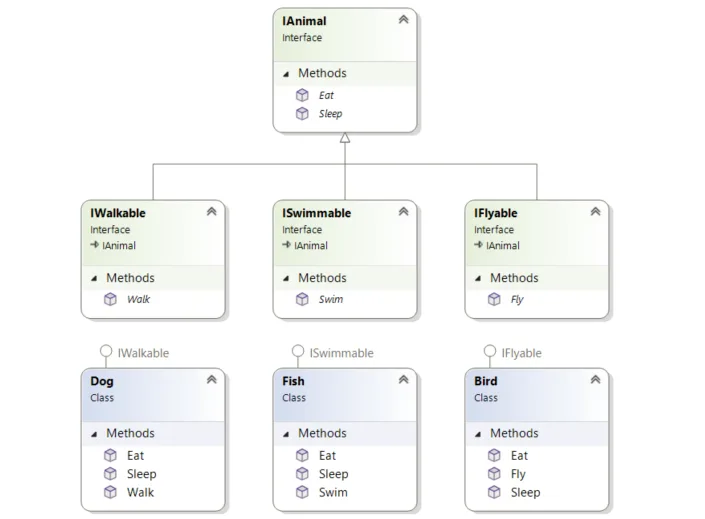Image resolution: width=705 pixels, height=519 pixels.
Task: Collapse the Methods triangle in IFlyable
Action: [x=478, y=279]
